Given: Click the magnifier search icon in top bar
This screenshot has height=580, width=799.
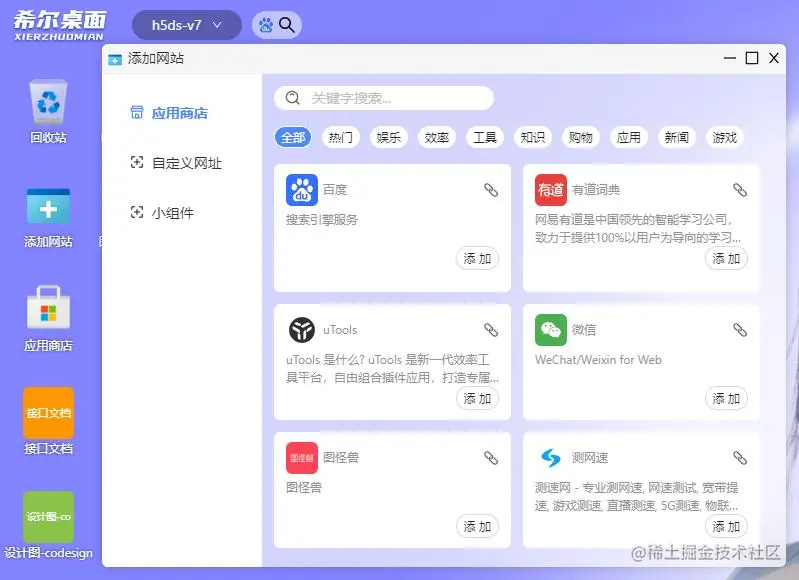Looking at the screenshot, I should click(x=287, y=25).
